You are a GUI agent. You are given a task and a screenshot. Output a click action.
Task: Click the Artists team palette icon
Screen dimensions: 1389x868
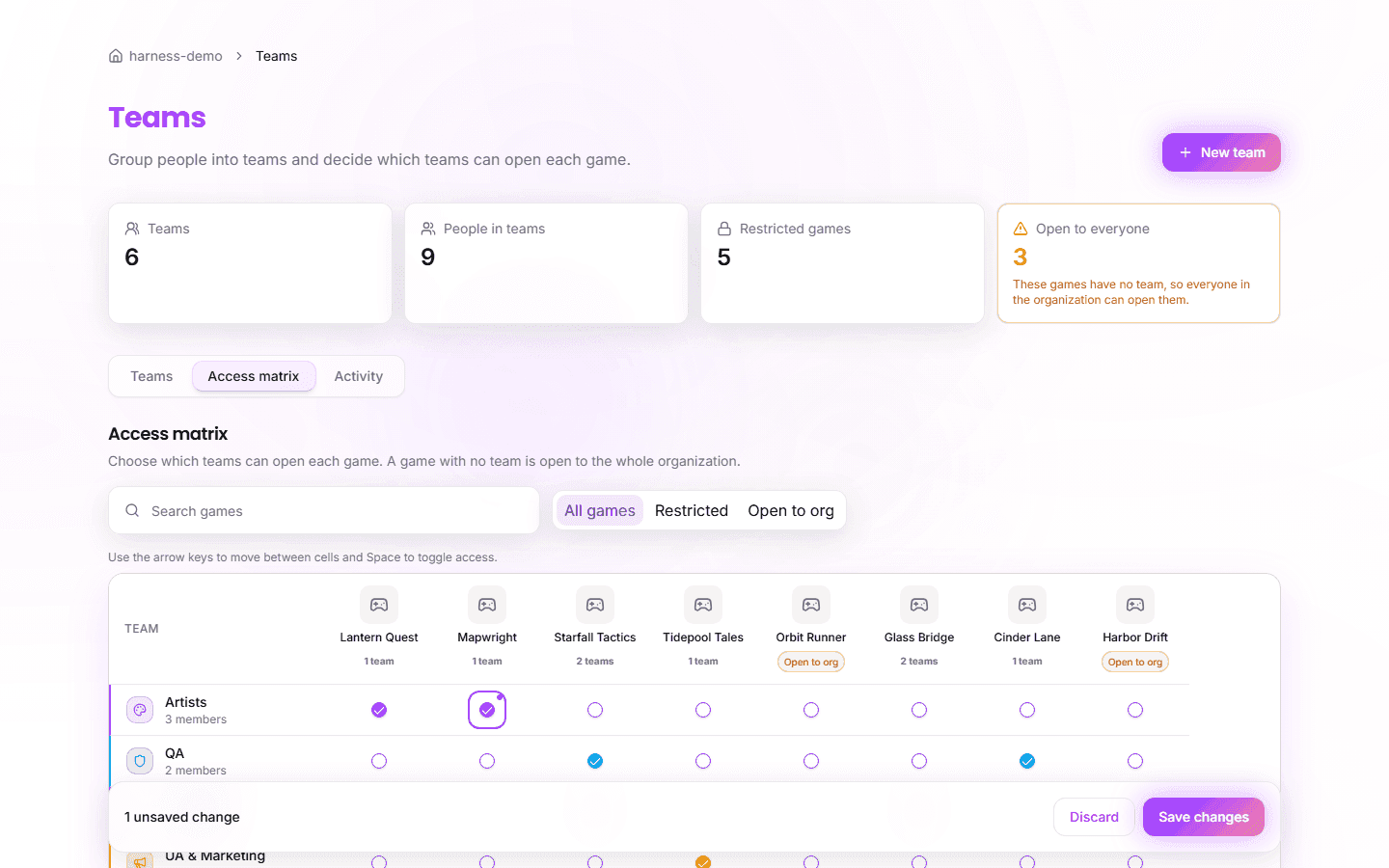click(x=140, y=710)
